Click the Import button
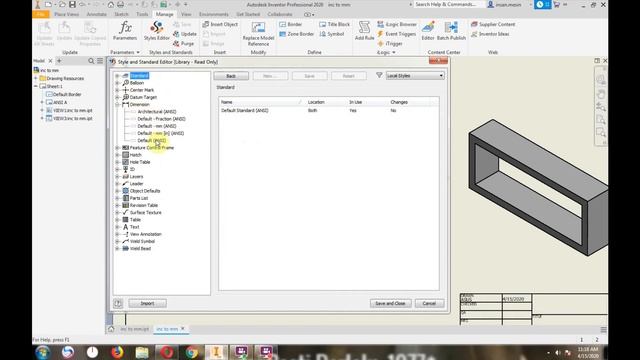Image resolution: width=640 pixels, height=360 pixels. click(x=147, y=303)
